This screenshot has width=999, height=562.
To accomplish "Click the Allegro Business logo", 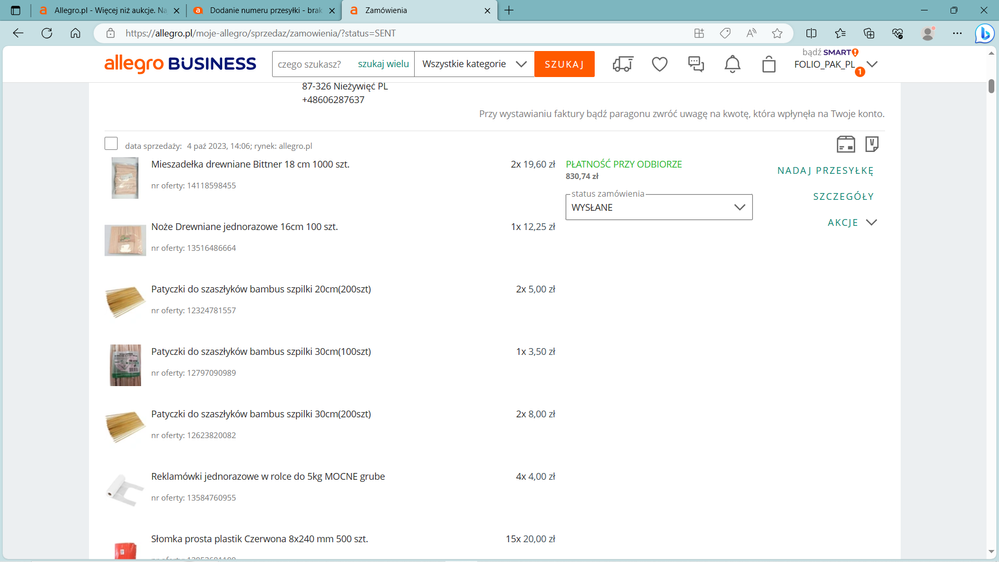I will pyautogui.click(x=180, y=64).
